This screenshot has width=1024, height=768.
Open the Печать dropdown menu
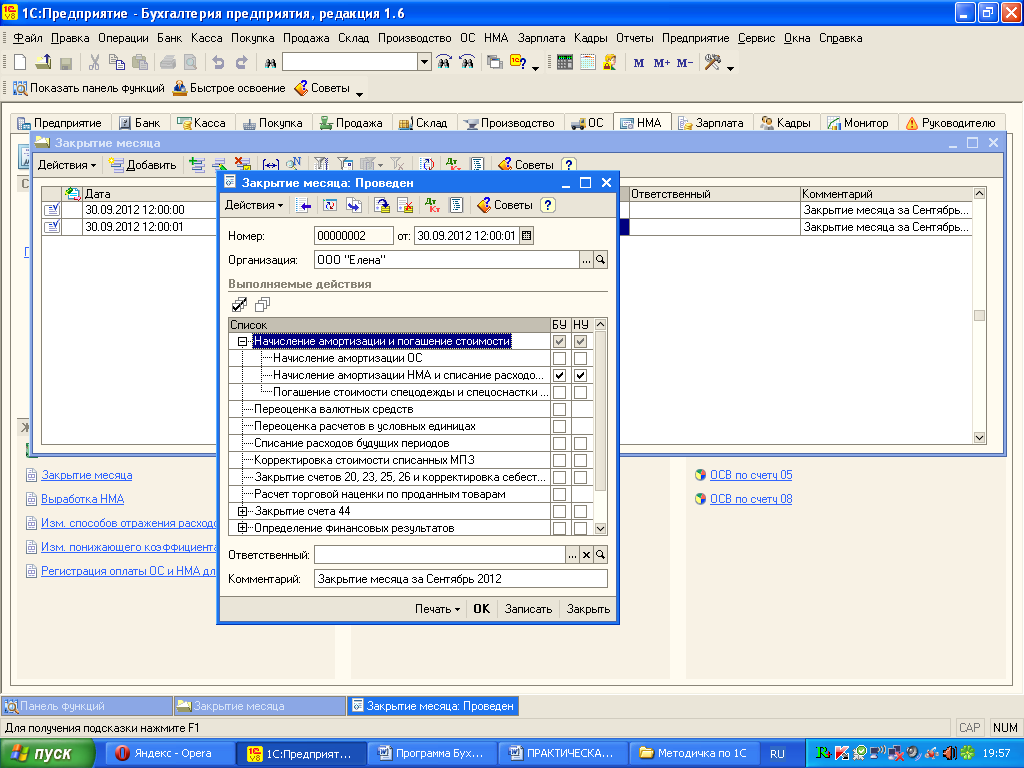pyautogui.click(x=437, y=609)
